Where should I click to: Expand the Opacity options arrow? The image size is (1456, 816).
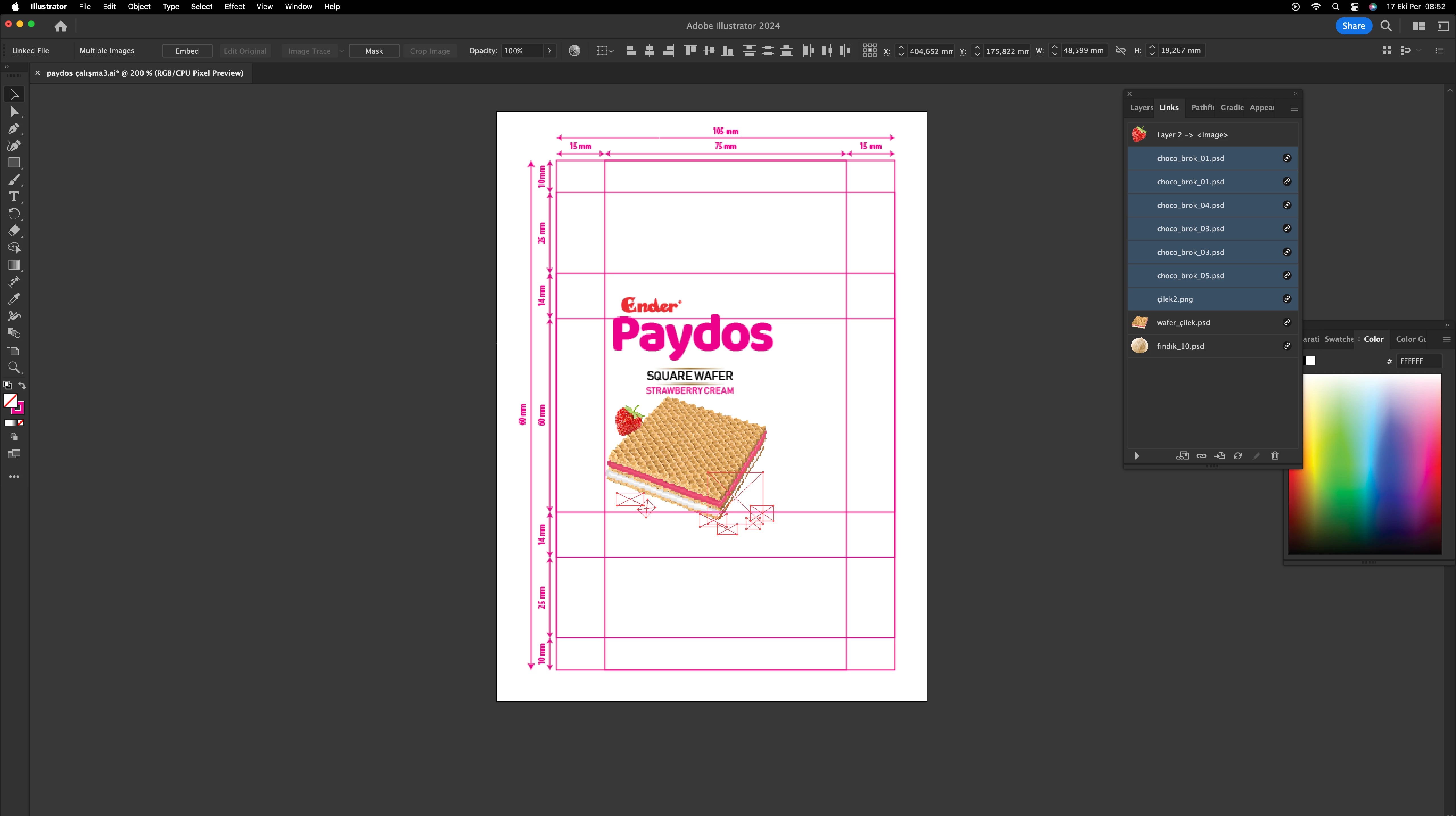(x=549, y=51)
